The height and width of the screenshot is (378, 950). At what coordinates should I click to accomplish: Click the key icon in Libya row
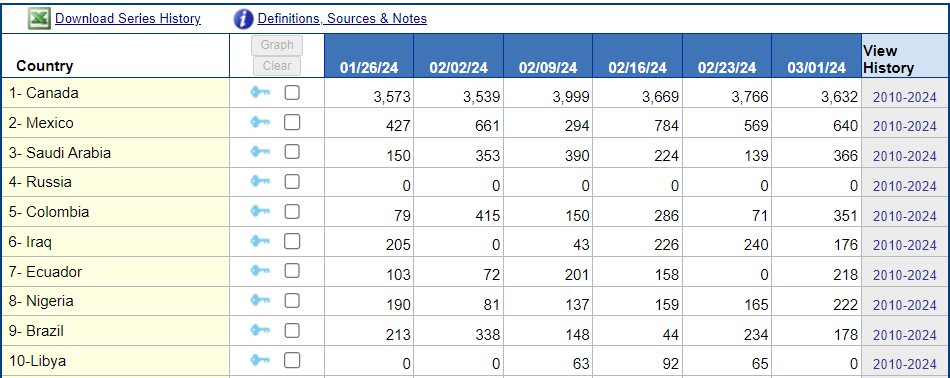point(260,360)
